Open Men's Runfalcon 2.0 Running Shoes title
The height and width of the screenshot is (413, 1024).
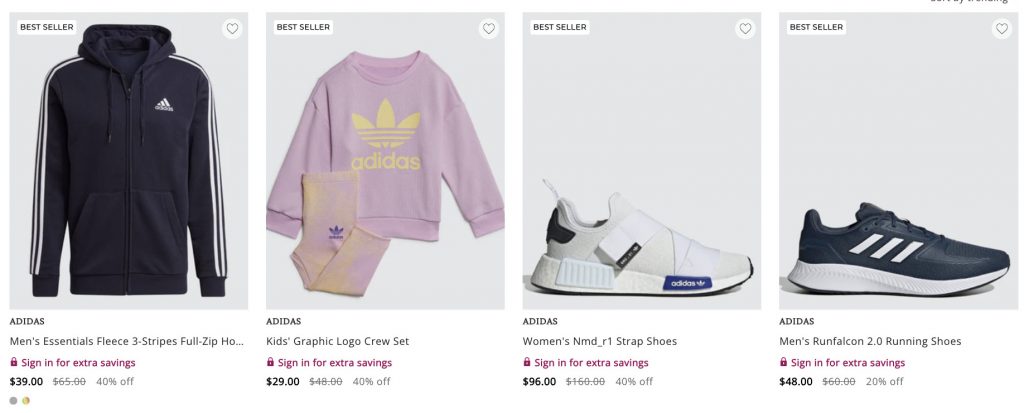coord(870,342)
